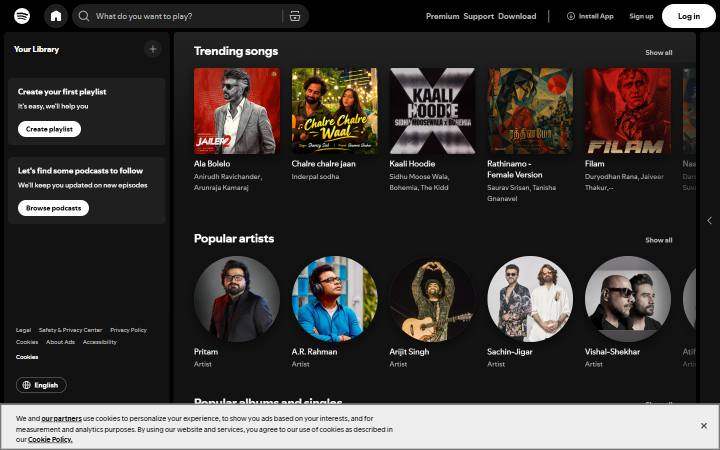Open the Privacy Policy footer link
Screen dimensions: 720x450
click(129, 330)
